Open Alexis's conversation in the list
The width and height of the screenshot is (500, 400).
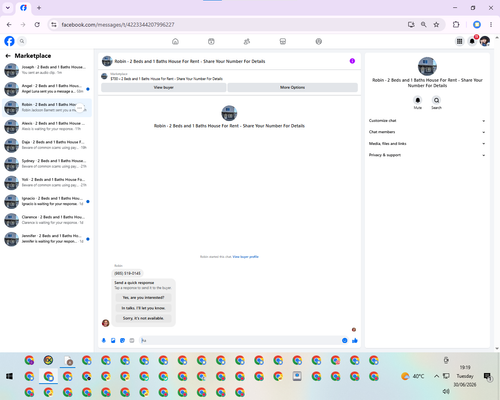47,126
